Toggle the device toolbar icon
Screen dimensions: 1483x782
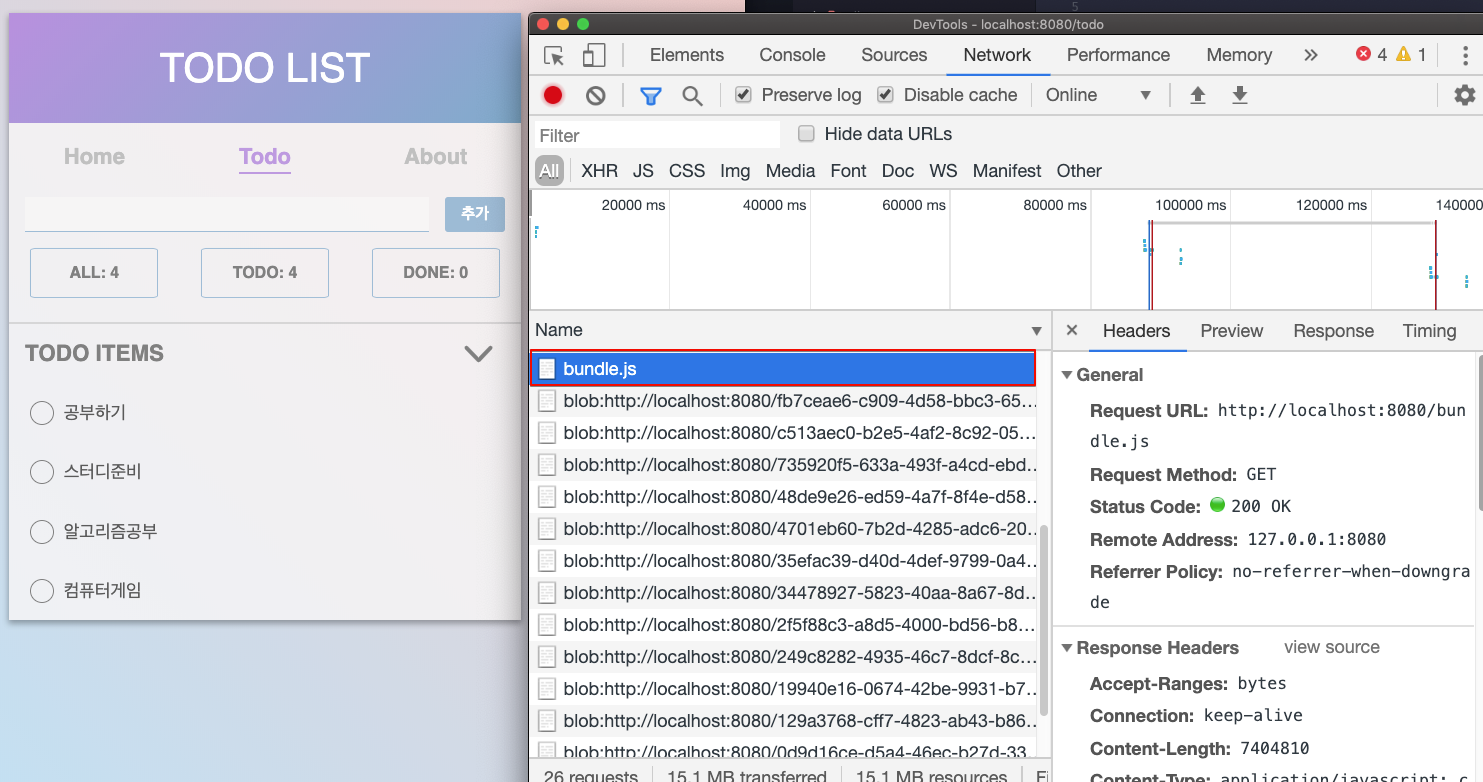point(594,55)
